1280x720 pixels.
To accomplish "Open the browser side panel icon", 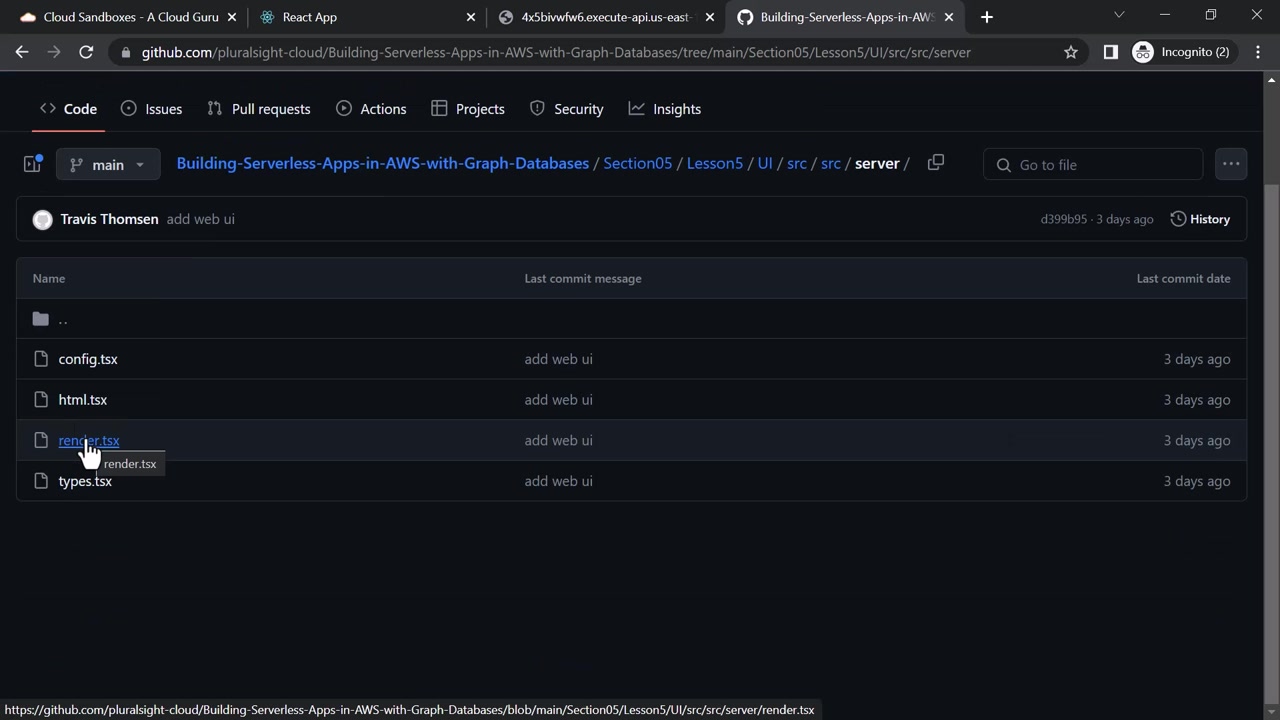I will click(x=1110, y=52).
